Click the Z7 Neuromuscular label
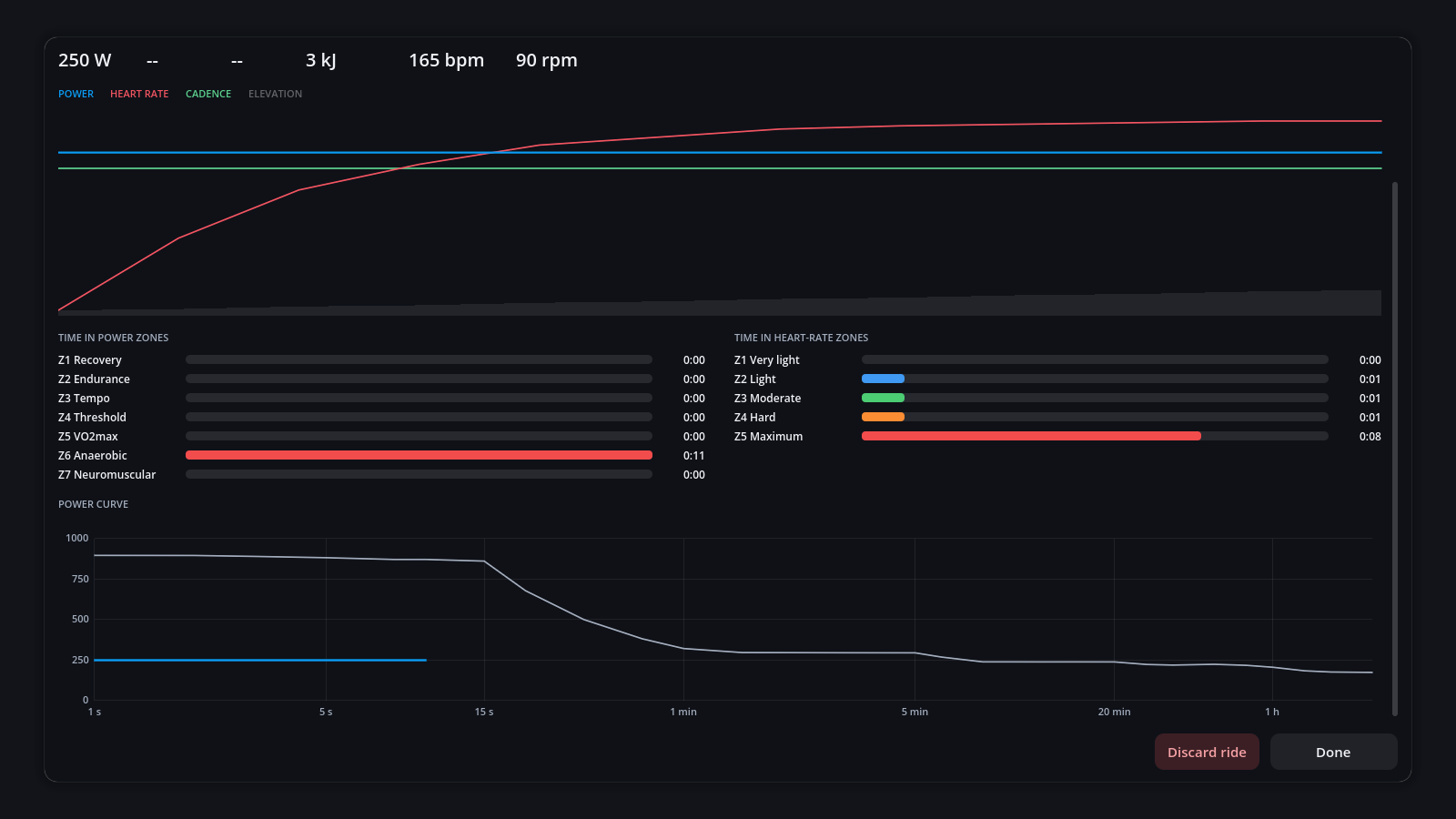Screen dimensions: 1456x819 (x=107, y=475)
